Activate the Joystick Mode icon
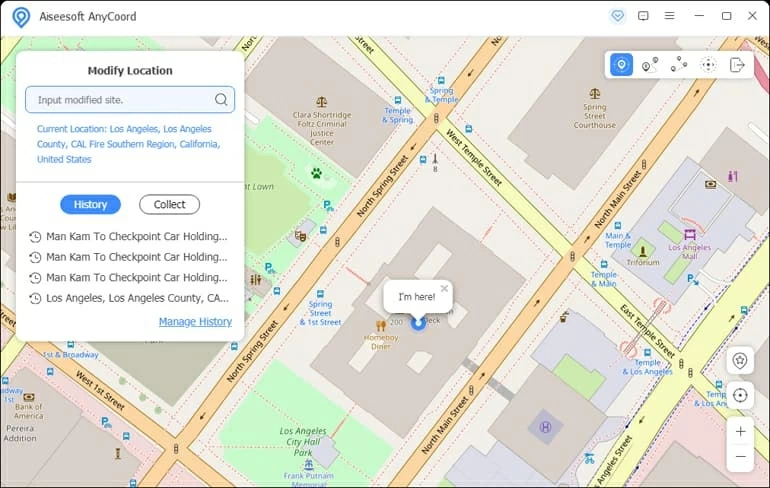Screen dimensions: 770x488 coord(708,65)
